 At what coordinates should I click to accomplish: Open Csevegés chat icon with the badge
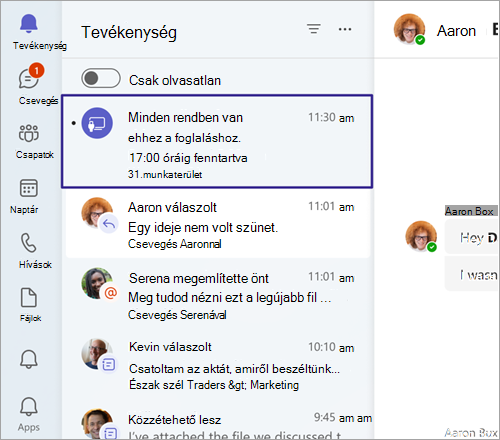pyautogui.click(x=29, y=79)
